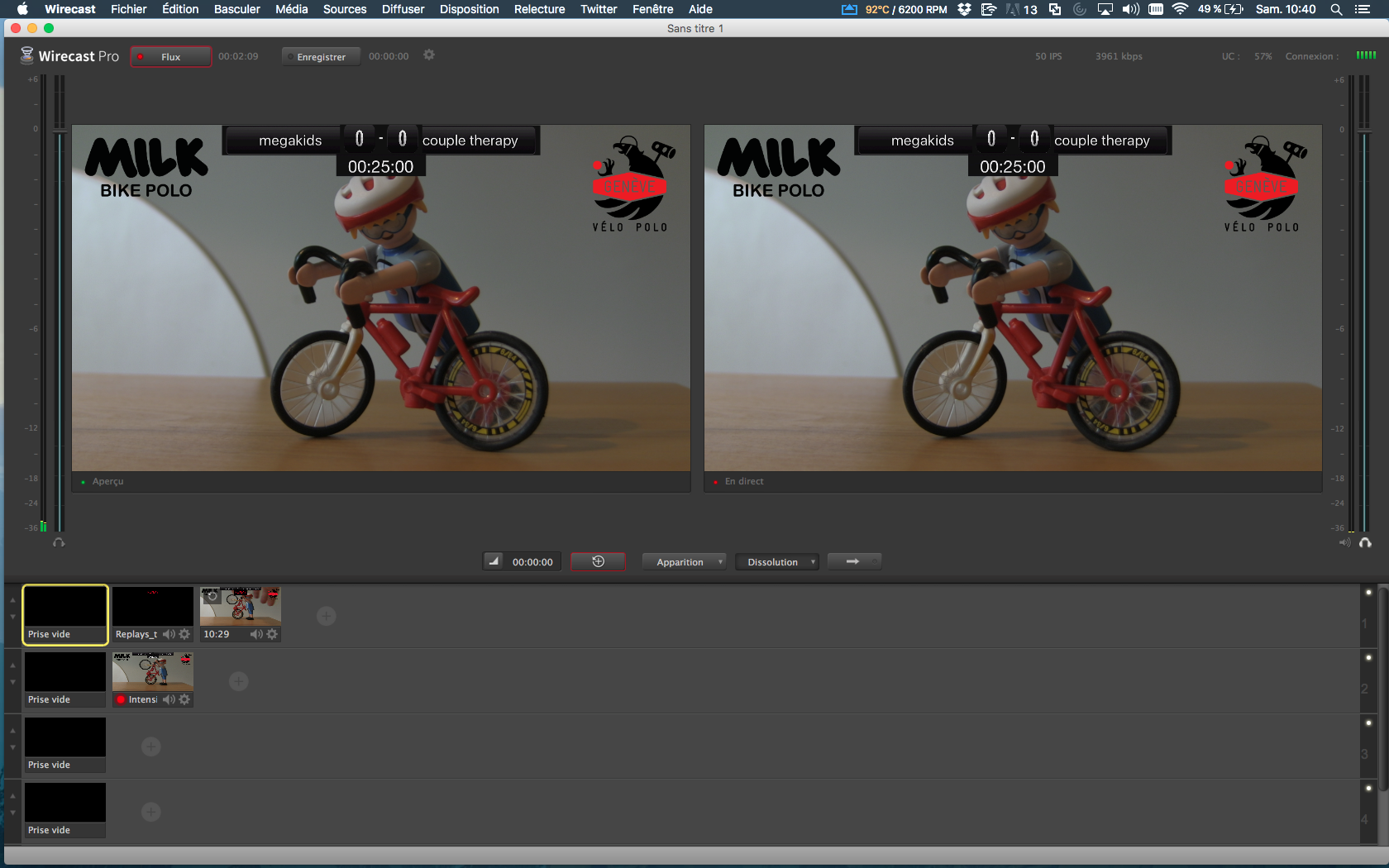Add a new shot to layer 3
Image resolution: width=1389 pixels, height=868 pixels.
(150, 746)
